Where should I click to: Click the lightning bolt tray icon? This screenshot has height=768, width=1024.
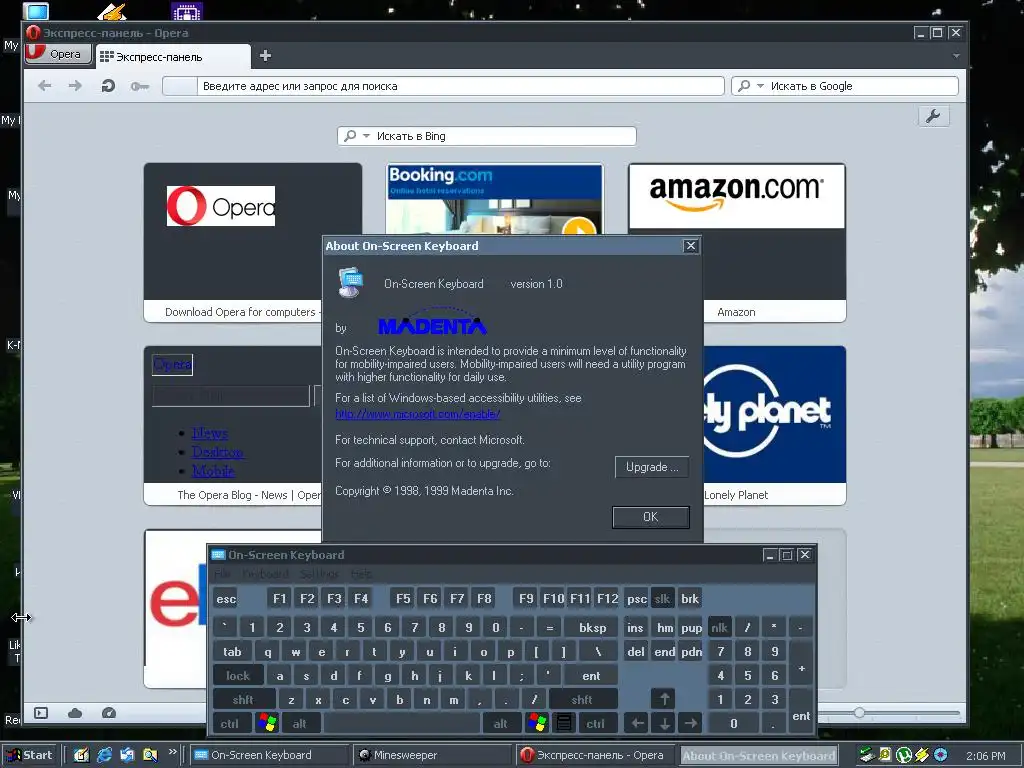pyautogui.click(x=921, y=755)
